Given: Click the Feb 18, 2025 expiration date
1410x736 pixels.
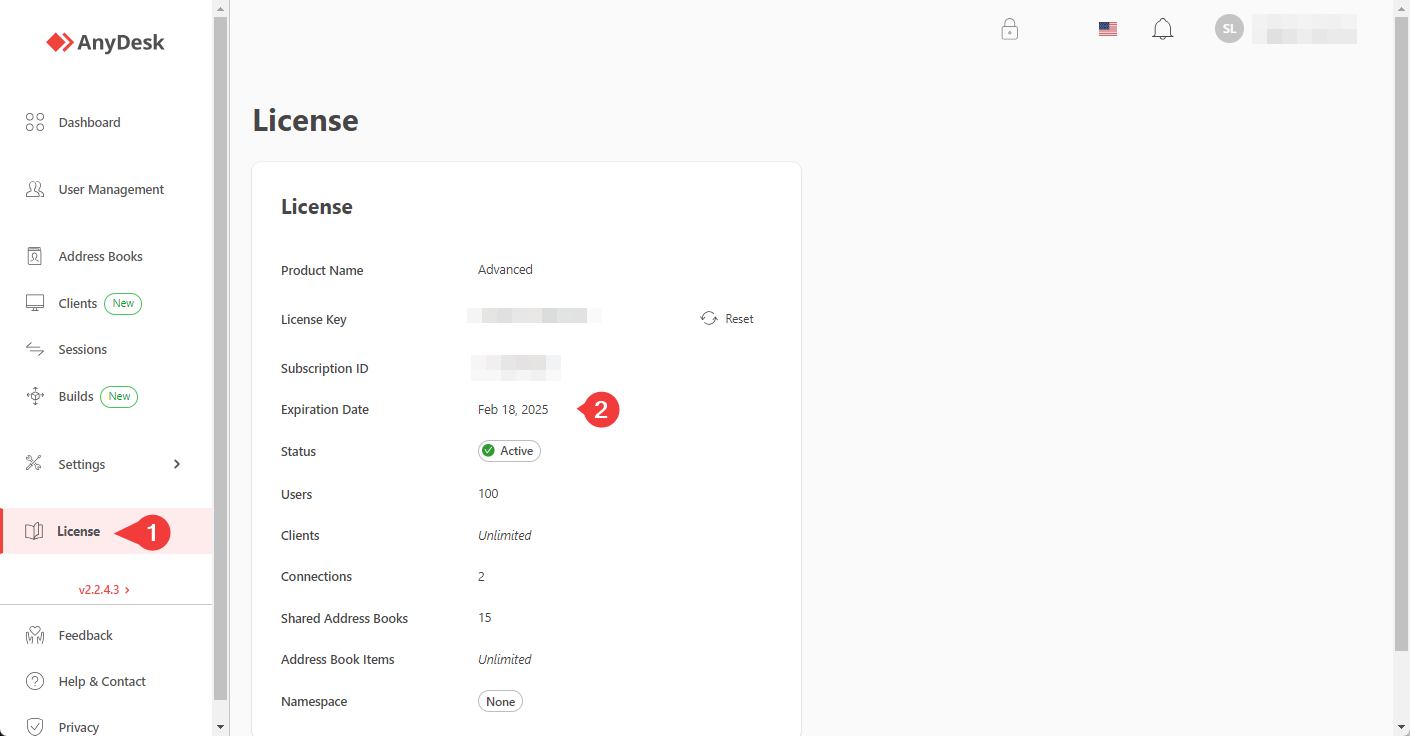Looking at the screenshot, I should pos(513,409).
